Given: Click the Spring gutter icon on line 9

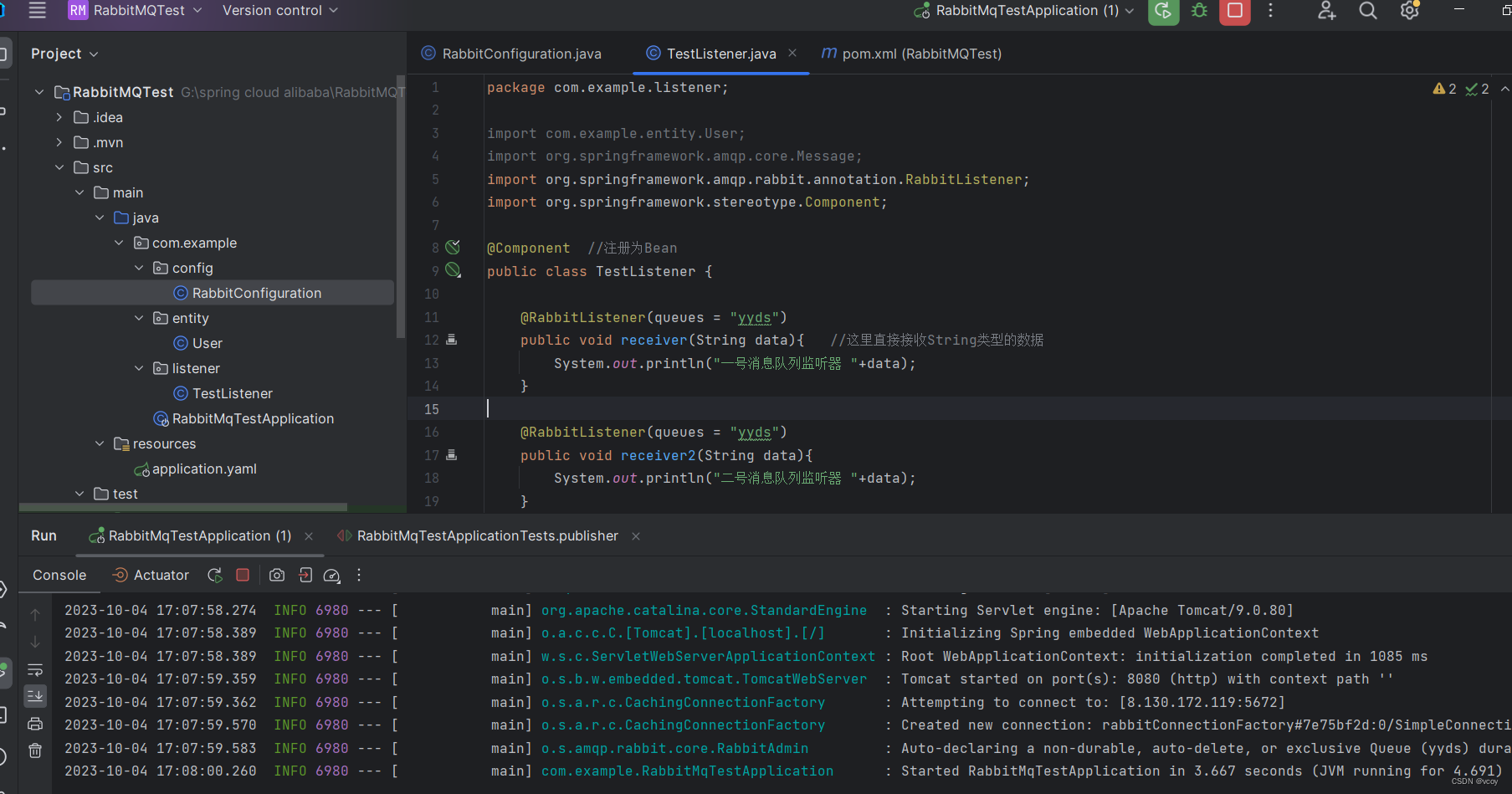Looking at the screenshot, I should (x=453, y=270).
